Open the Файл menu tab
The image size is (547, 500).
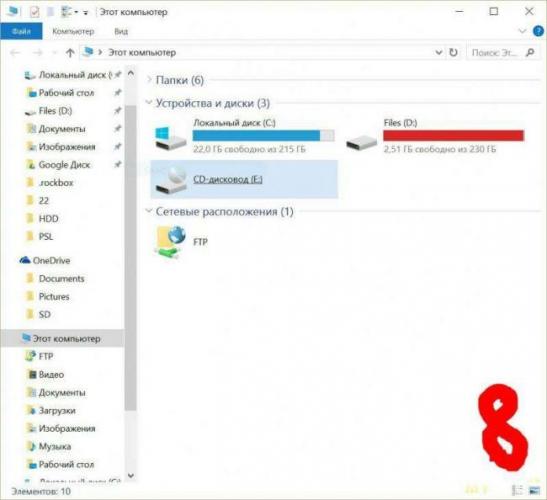21,31
